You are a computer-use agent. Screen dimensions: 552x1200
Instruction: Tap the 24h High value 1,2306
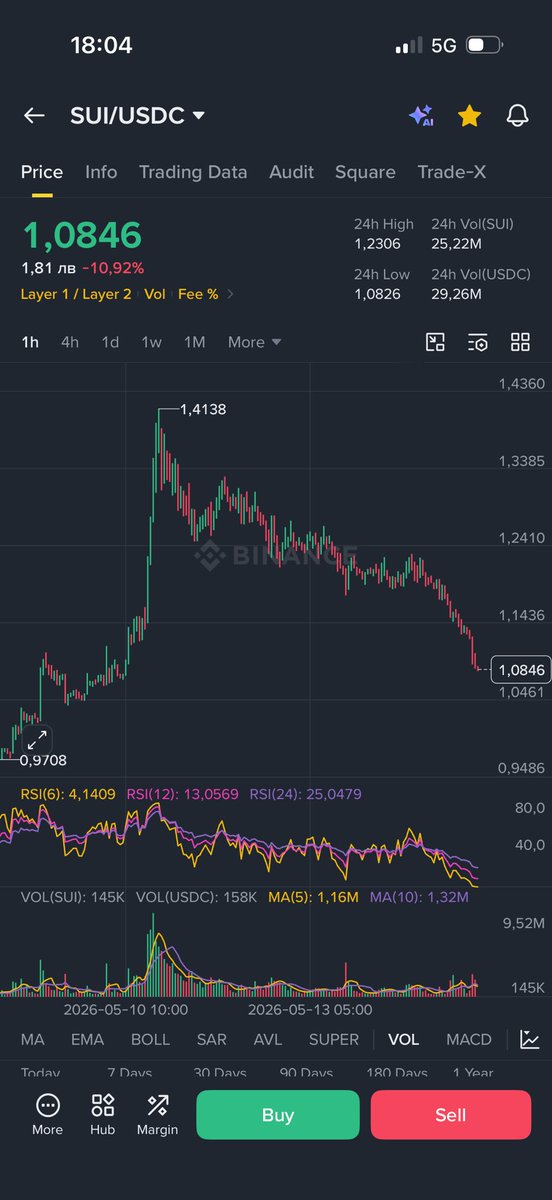coord(376,243)
